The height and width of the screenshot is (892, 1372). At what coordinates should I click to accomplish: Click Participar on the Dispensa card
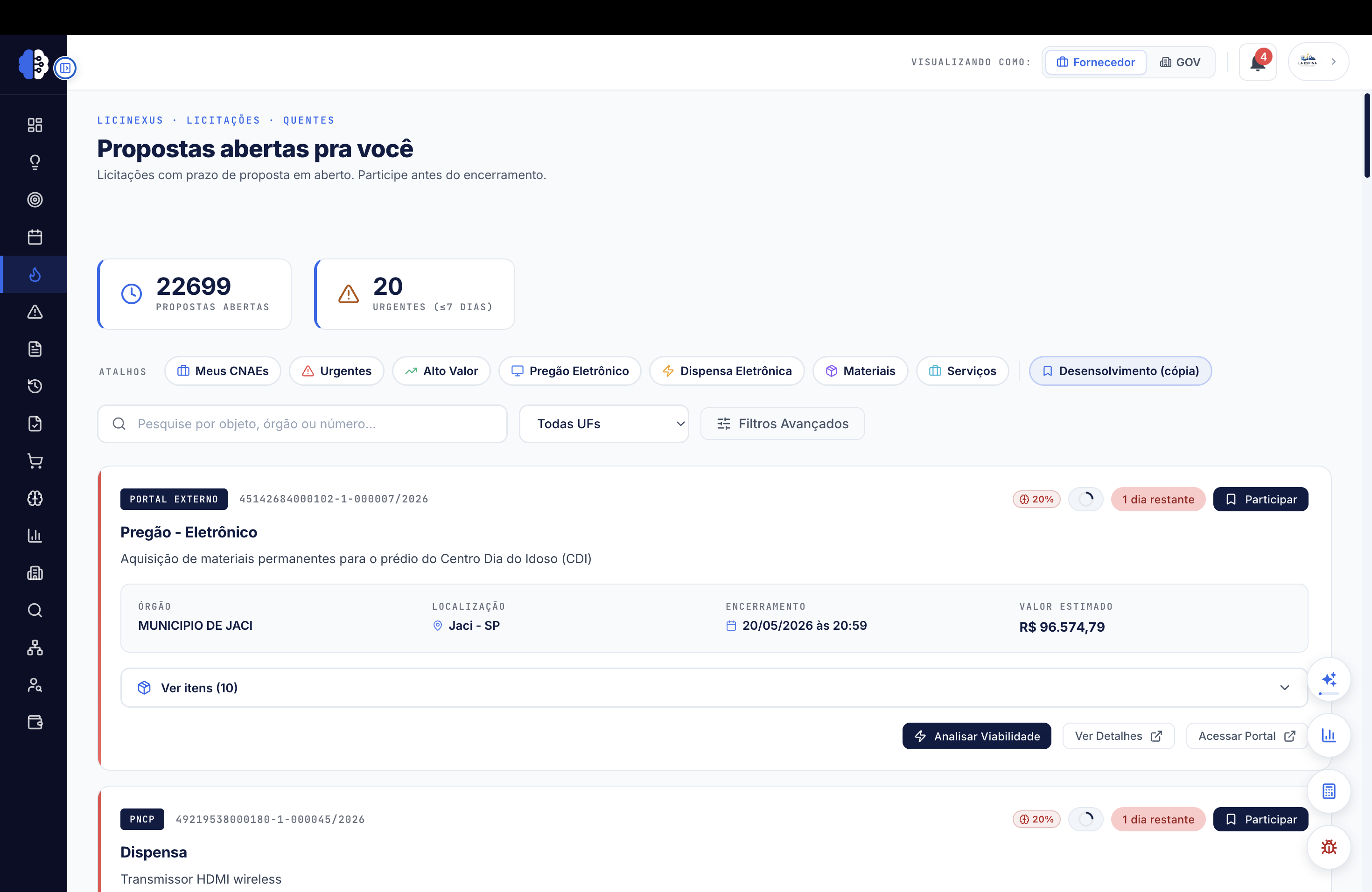tap(1260, 819)
